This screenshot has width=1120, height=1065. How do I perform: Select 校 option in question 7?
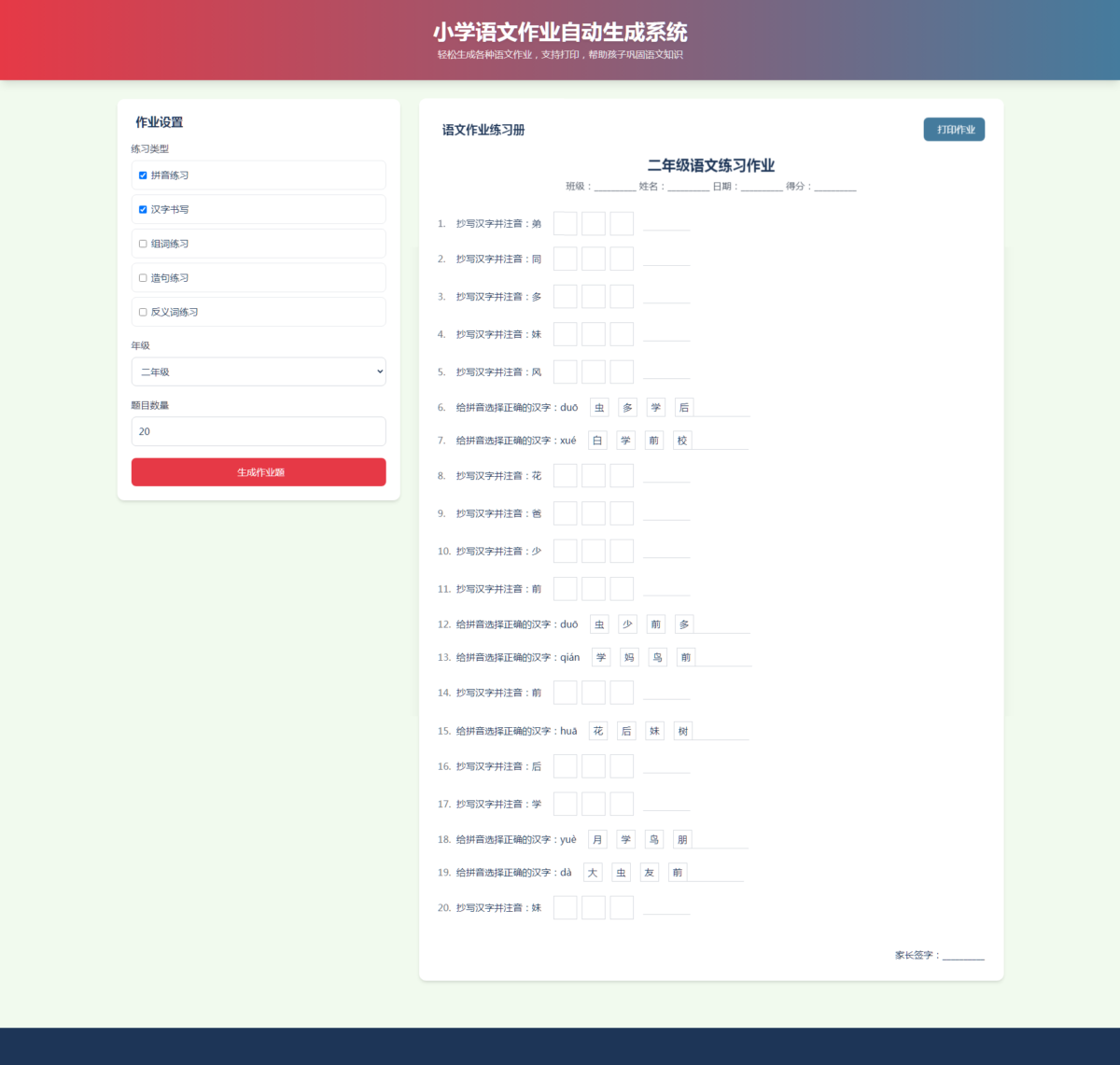682,441
